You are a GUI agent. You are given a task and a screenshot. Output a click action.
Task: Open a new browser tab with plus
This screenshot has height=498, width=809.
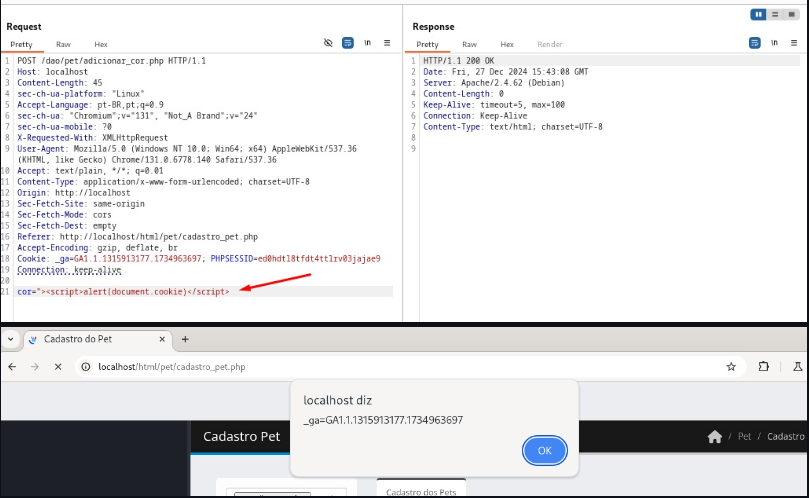(x=185, y=339)
